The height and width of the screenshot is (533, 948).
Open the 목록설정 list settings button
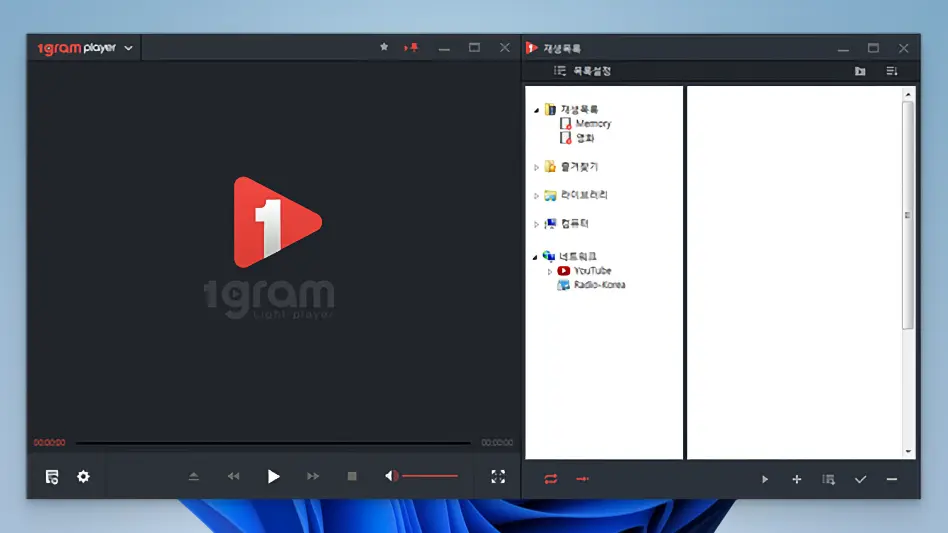[582, 71]
